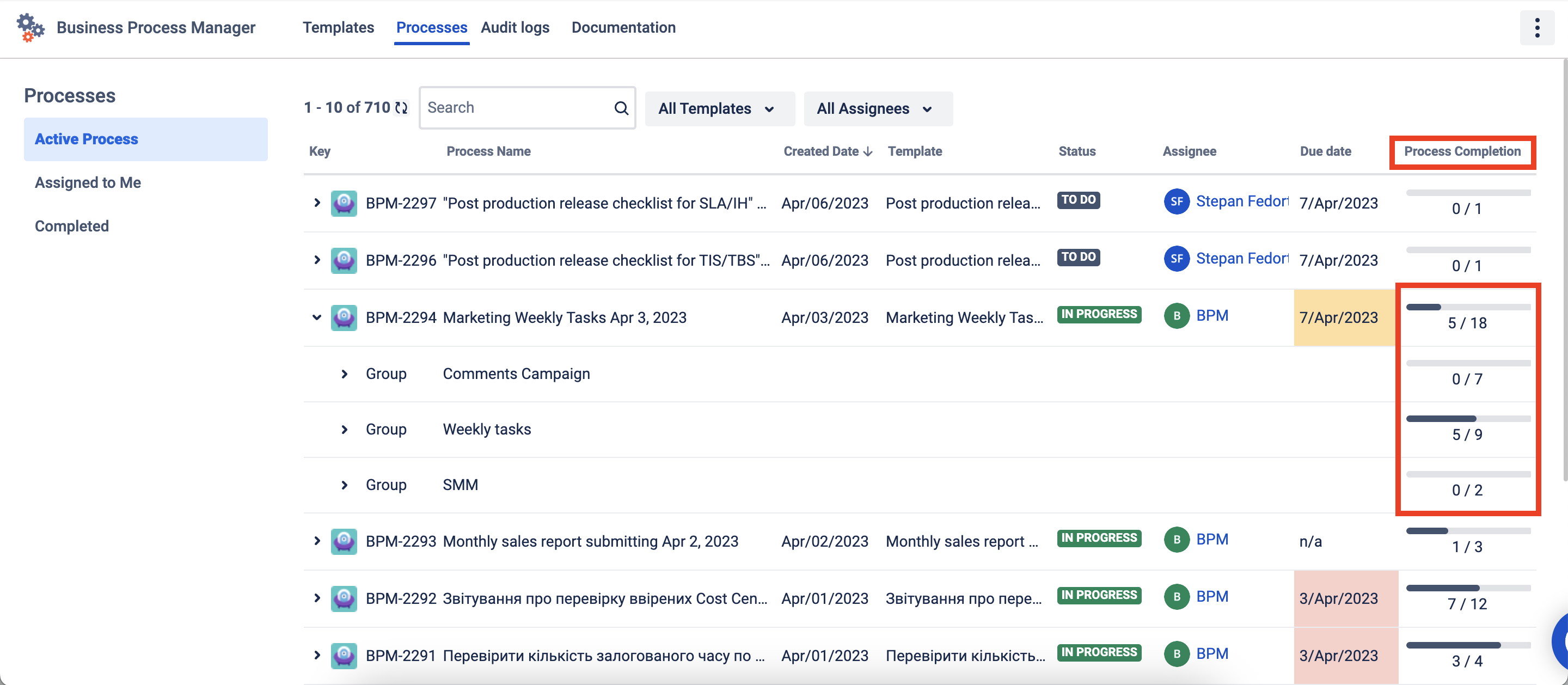Expand the Comments Campaign group
This screenshot has width=1568, height=685.
(x=345, y=374)
